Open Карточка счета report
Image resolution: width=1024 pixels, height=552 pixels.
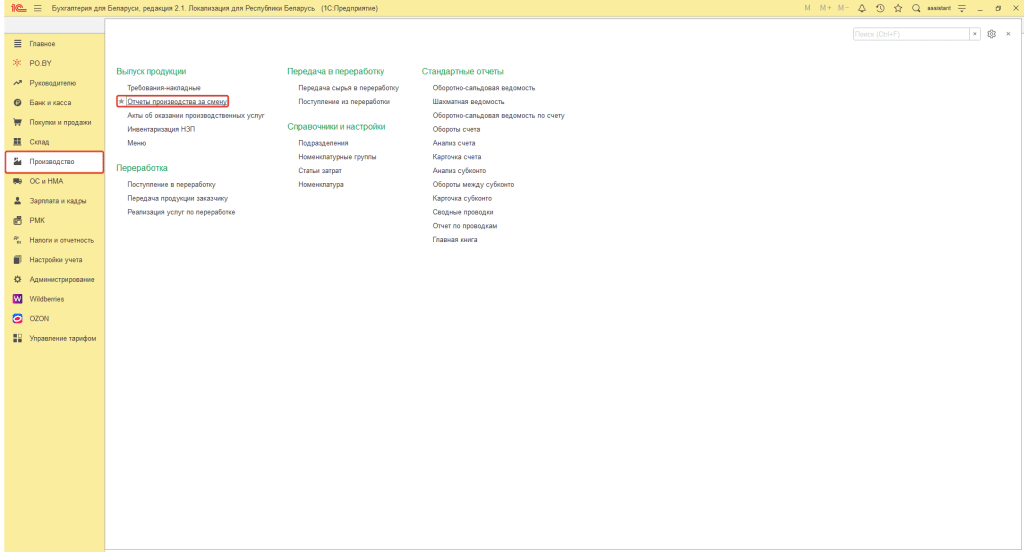point(456,157)
